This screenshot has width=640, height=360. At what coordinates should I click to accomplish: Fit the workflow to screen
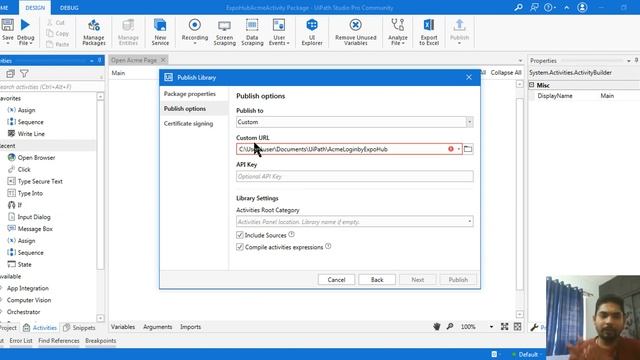(504, 327)
